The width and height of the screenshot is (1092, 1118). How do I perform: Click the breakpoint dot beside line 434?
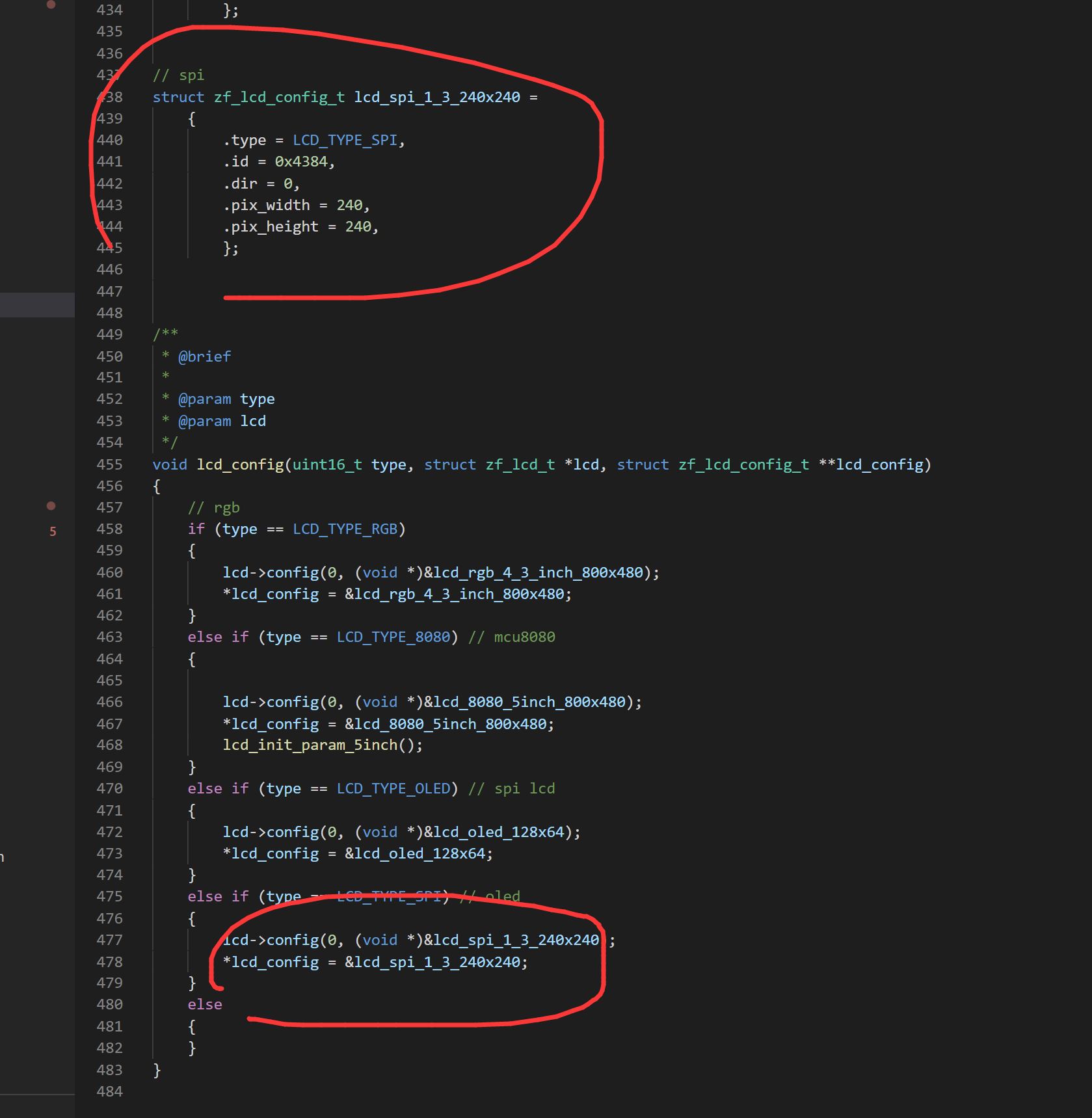[51, 5]
